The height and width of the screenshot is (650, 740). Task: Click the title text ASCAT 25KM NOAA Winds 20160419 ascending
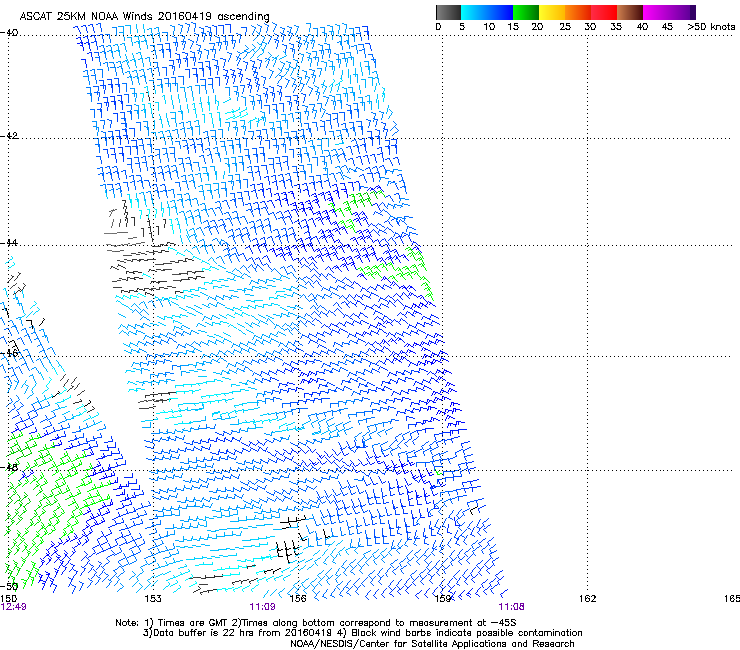click(x=144, y=16)
